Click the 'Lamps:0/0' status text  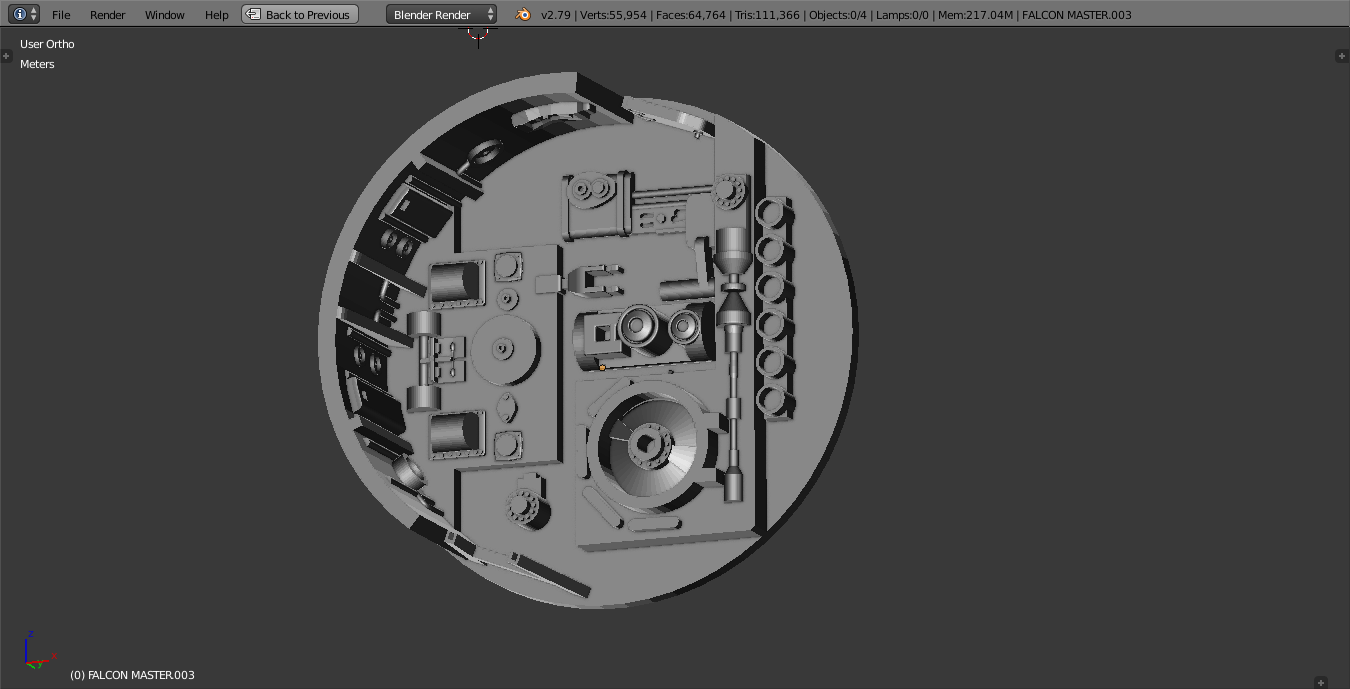[903, 15]
